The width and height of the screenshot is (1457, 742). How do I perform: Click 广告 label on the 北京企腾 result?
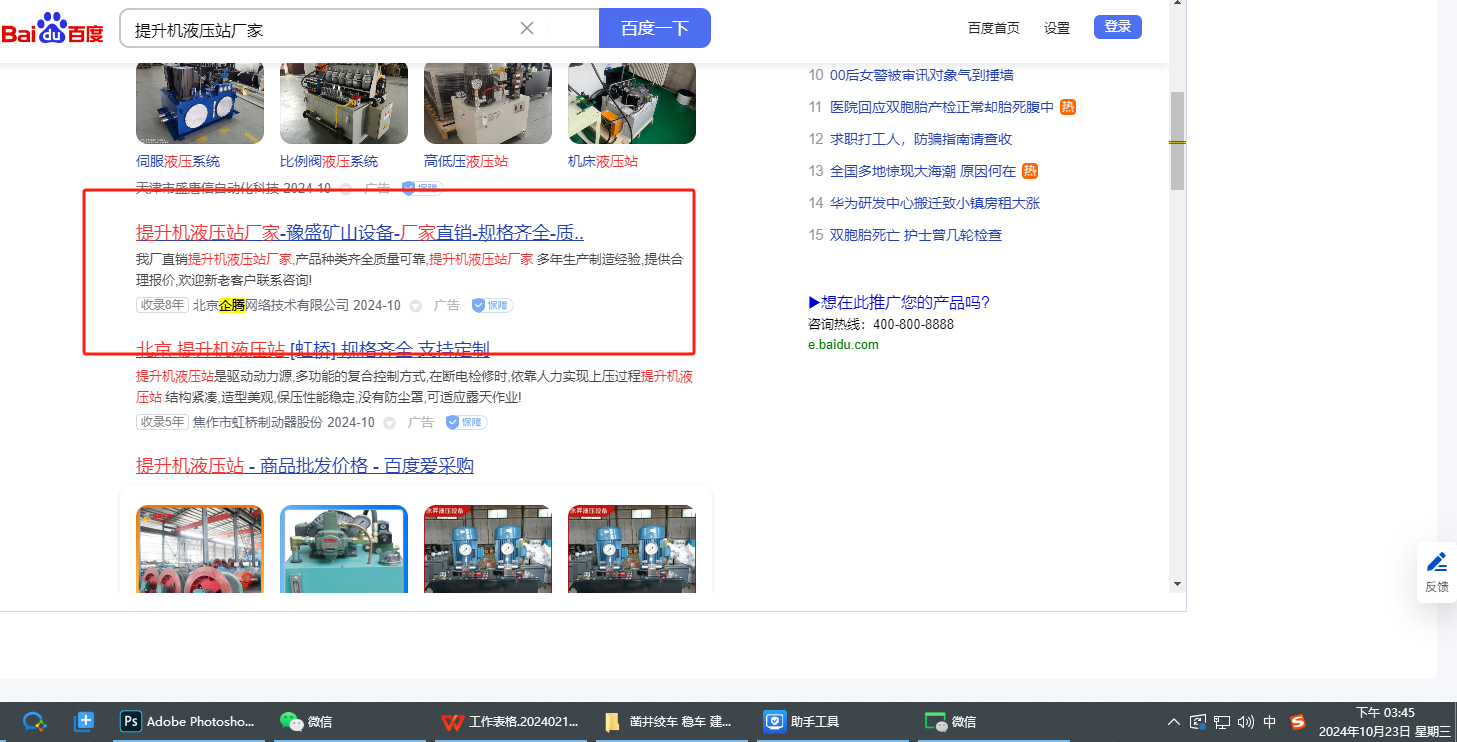pos(447,305)
